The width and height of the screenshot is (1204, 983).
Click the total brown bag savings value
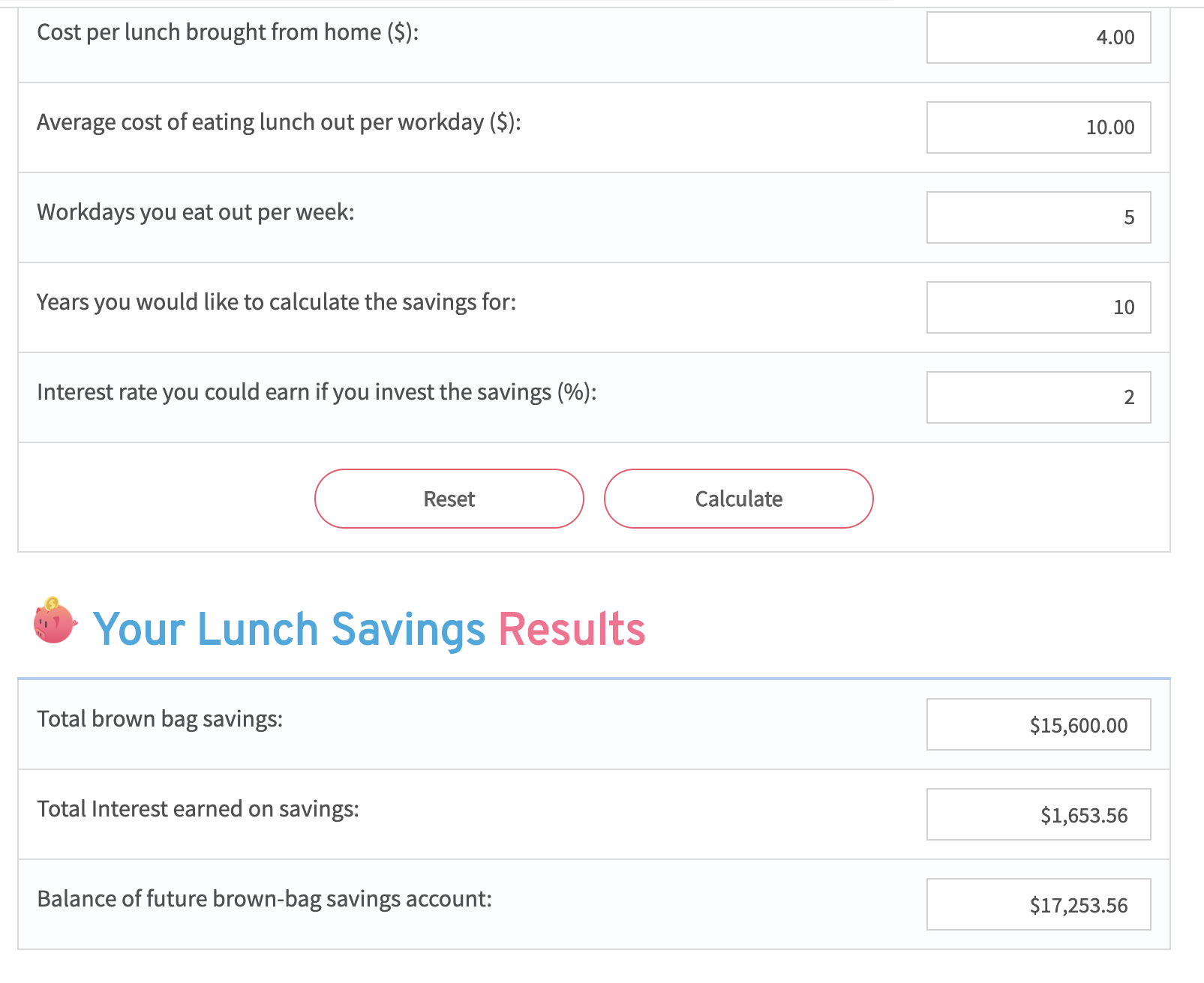[x=1038, y=724]
